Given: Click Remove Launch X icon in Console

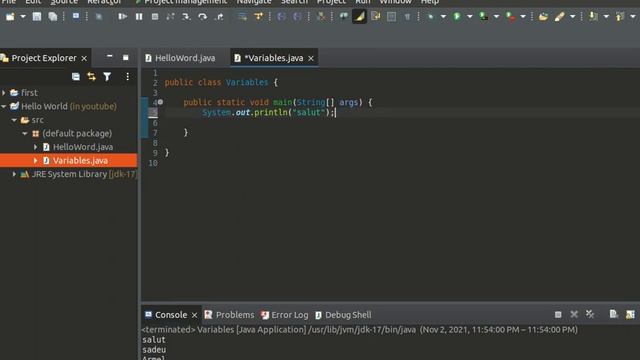Looking at the screenshot, I should (x=574, y=314).
